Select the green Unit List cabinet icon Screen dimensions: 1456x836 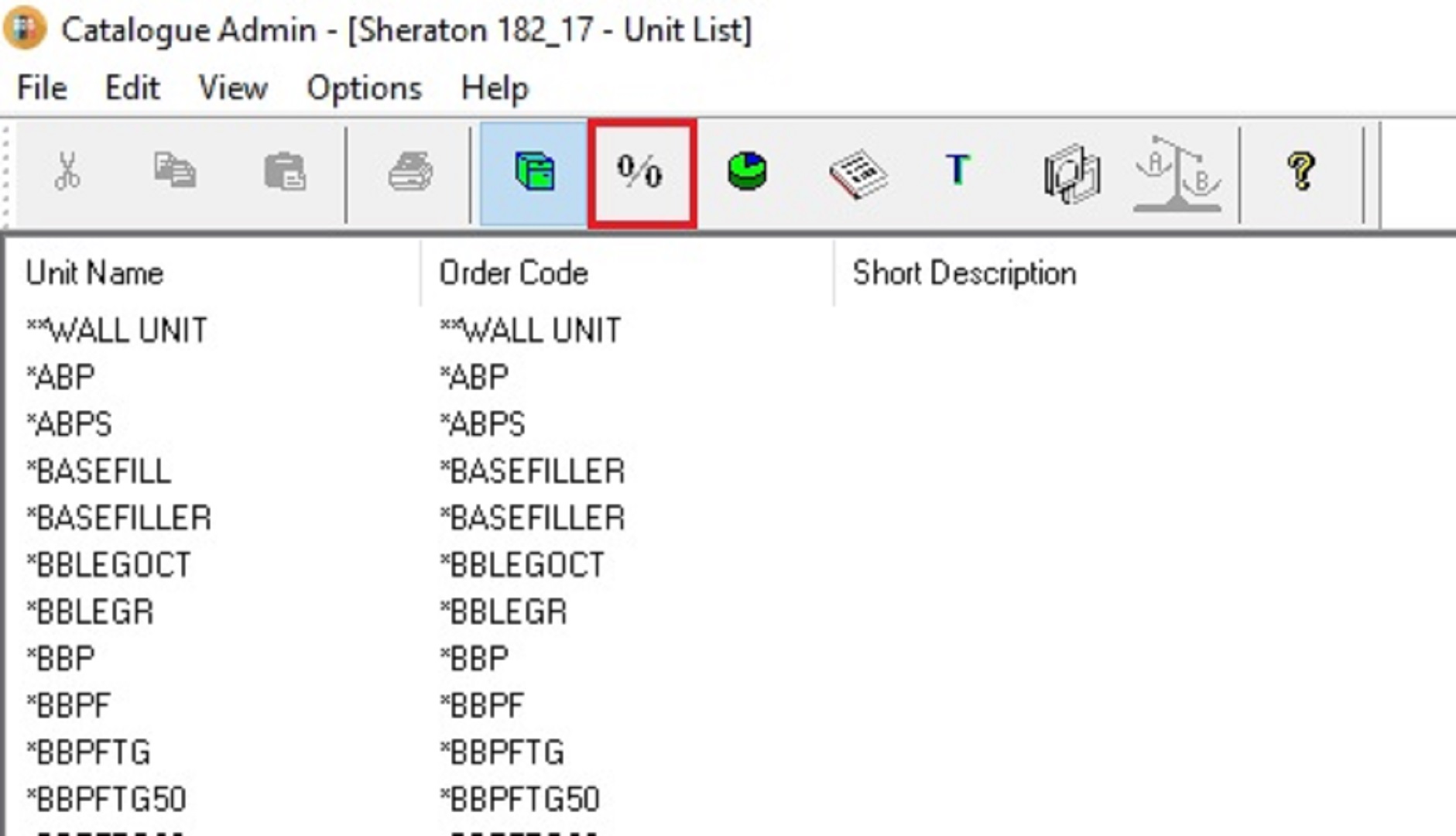pos(534,172)
